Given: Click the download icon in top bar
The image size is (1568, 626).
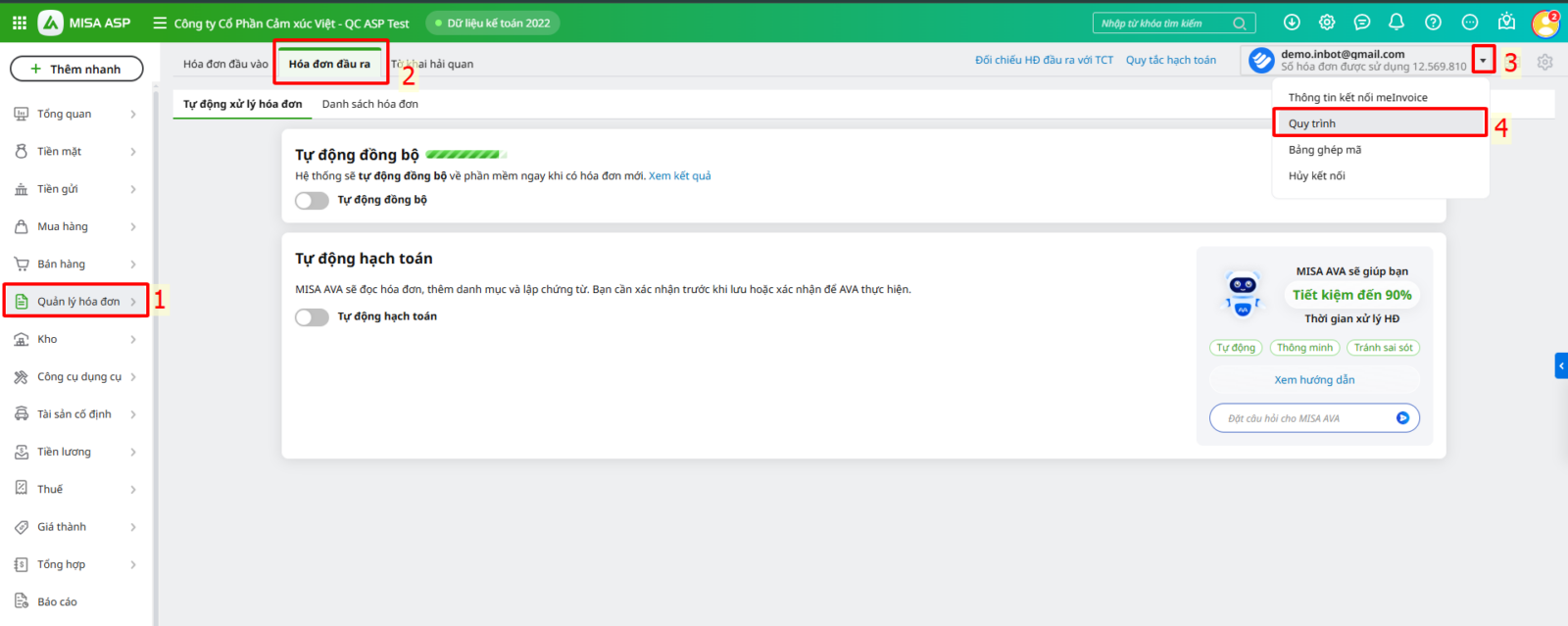Looking at the screenshot, I should (1292, 23).
